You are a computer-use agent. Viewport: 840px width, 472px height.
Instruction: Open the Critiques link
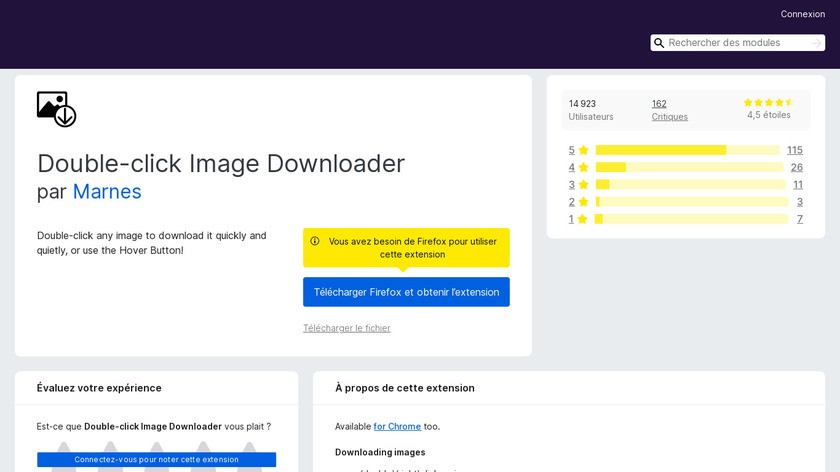pyautogui.click(x=670, y=117)
